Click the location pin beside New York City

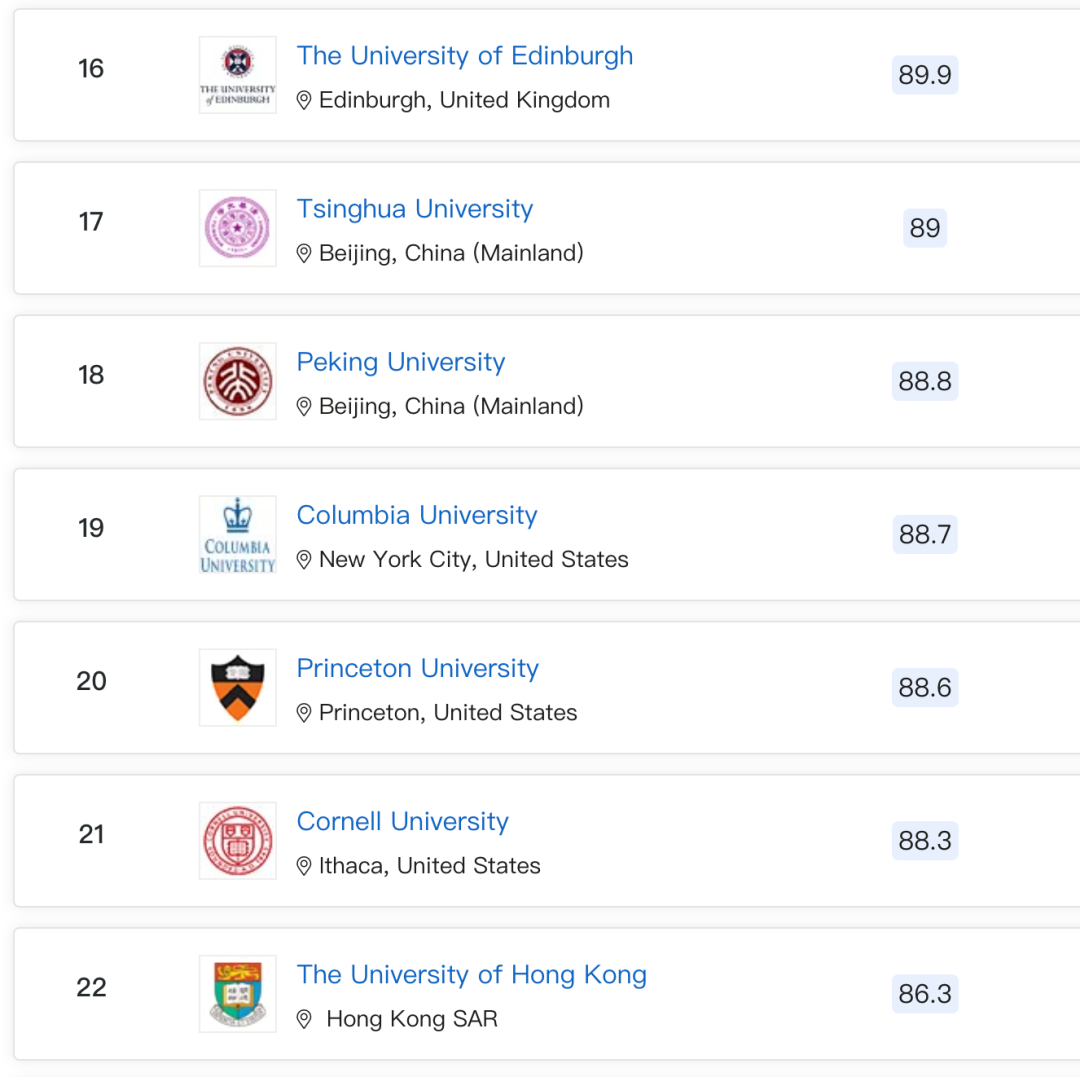(304, 560)
